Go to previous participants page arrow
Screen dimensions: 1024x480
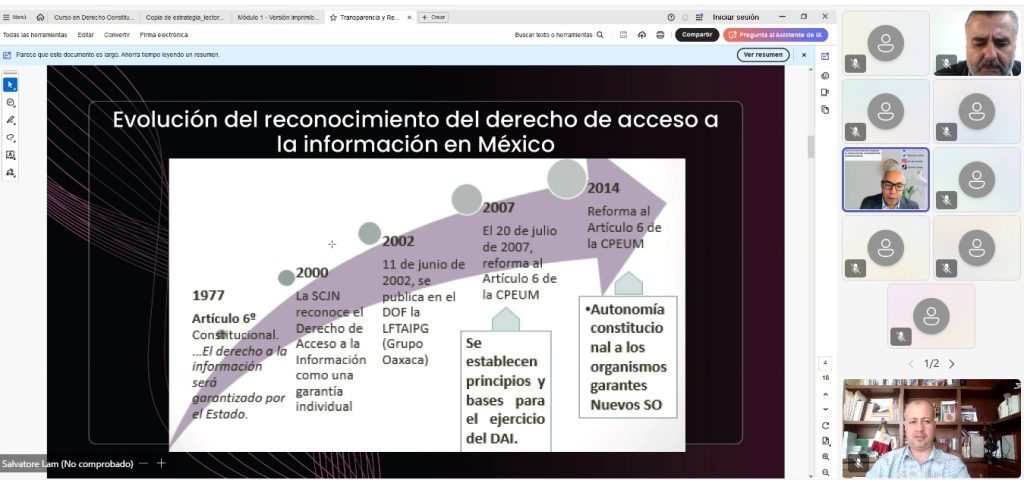(x=911, y=364)
